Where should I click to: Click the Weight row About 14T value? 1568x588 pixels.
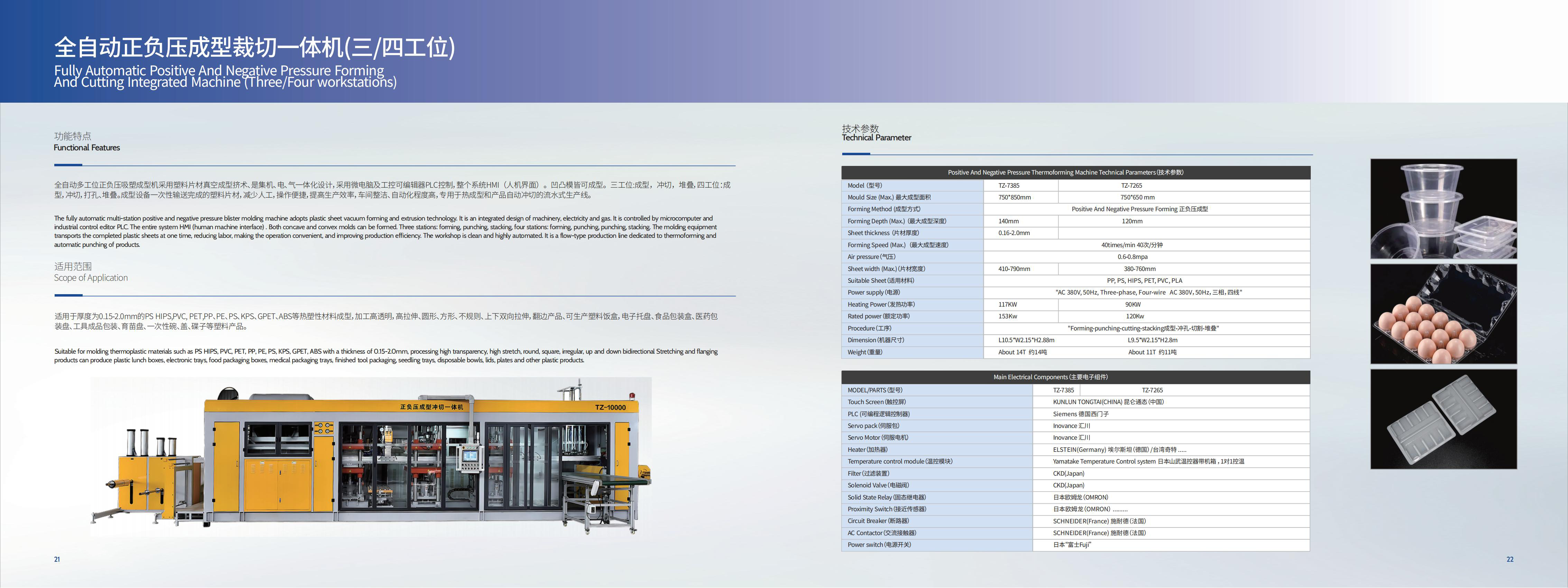tap(1023, 353)
